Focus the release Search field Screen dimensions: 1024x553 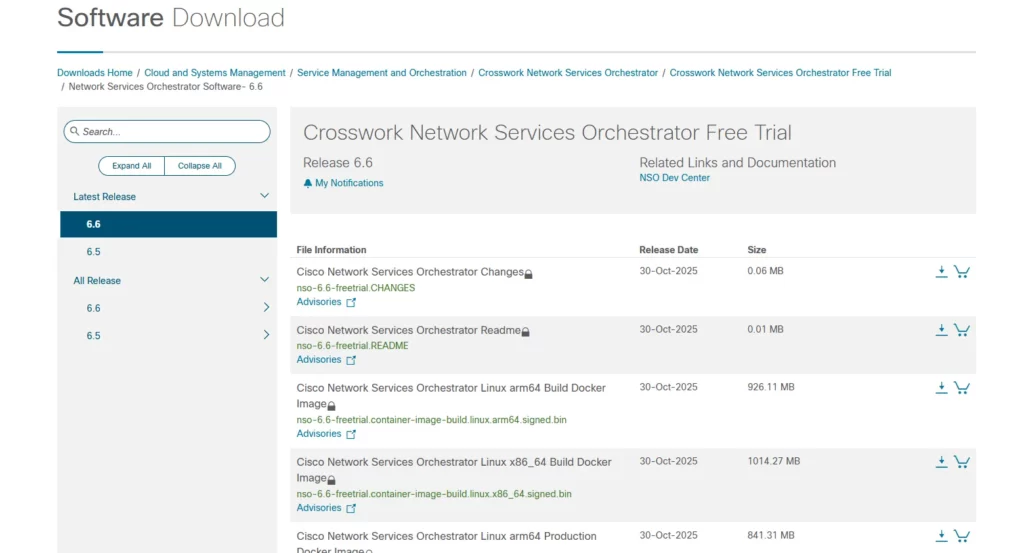(167, 131)
